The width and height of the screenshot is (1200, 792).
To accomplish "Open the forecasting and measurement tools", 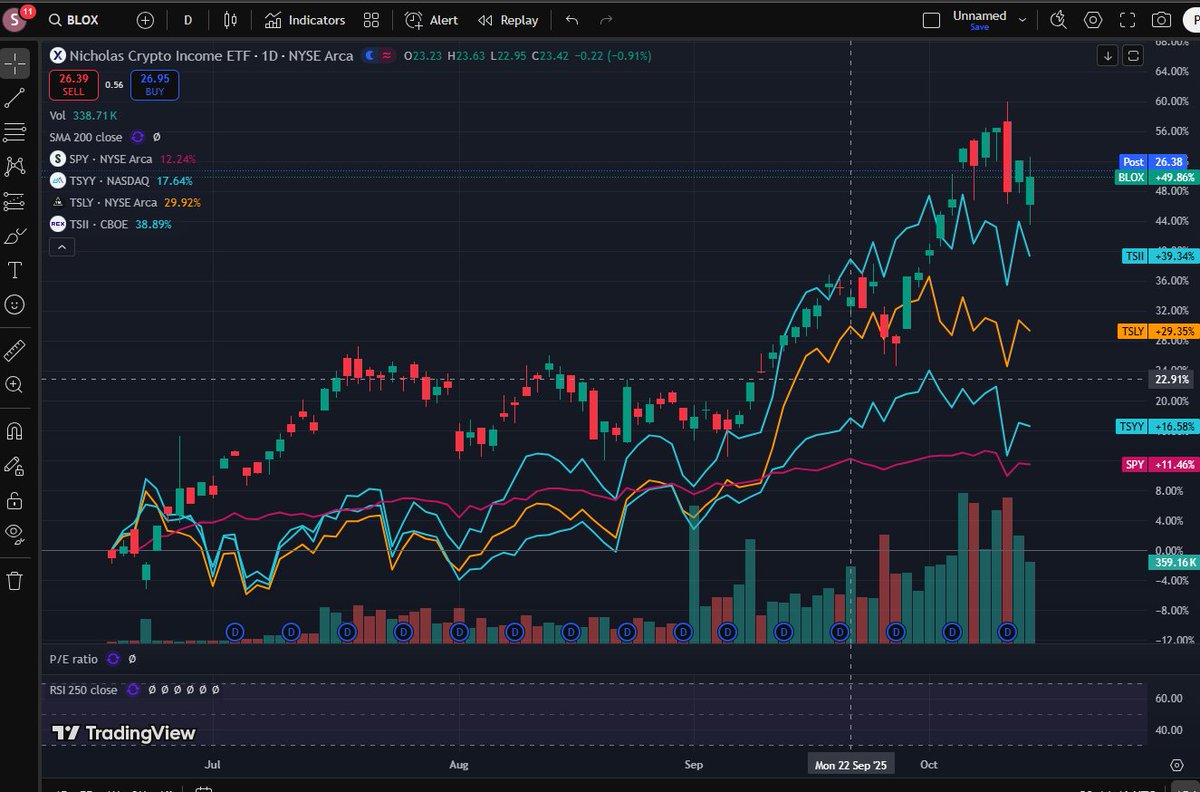I will [x=15, y=201].
